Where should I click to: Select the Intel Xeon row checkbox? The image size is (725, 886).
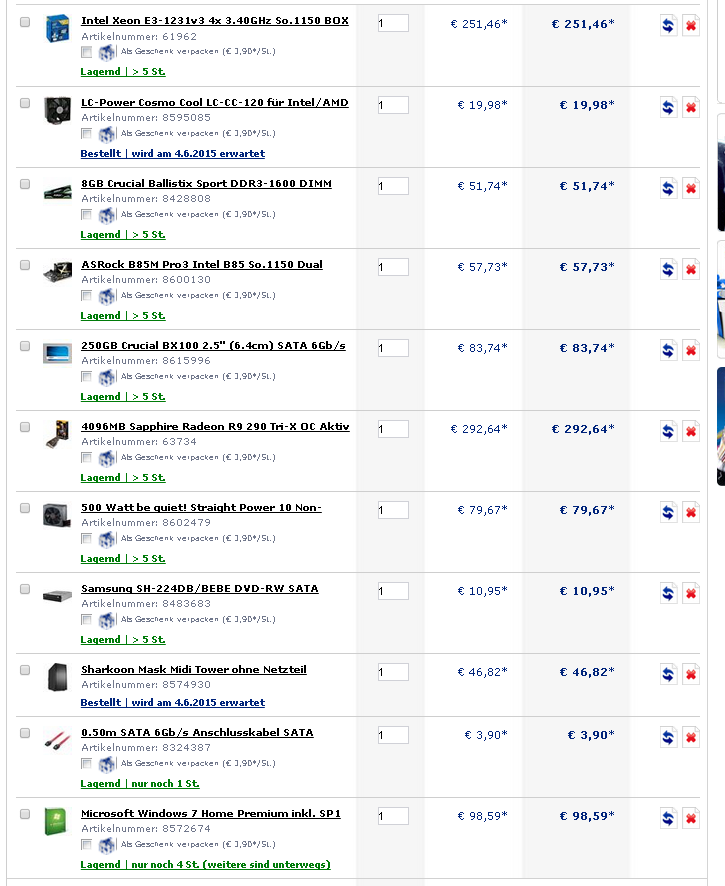click(25, 22)
